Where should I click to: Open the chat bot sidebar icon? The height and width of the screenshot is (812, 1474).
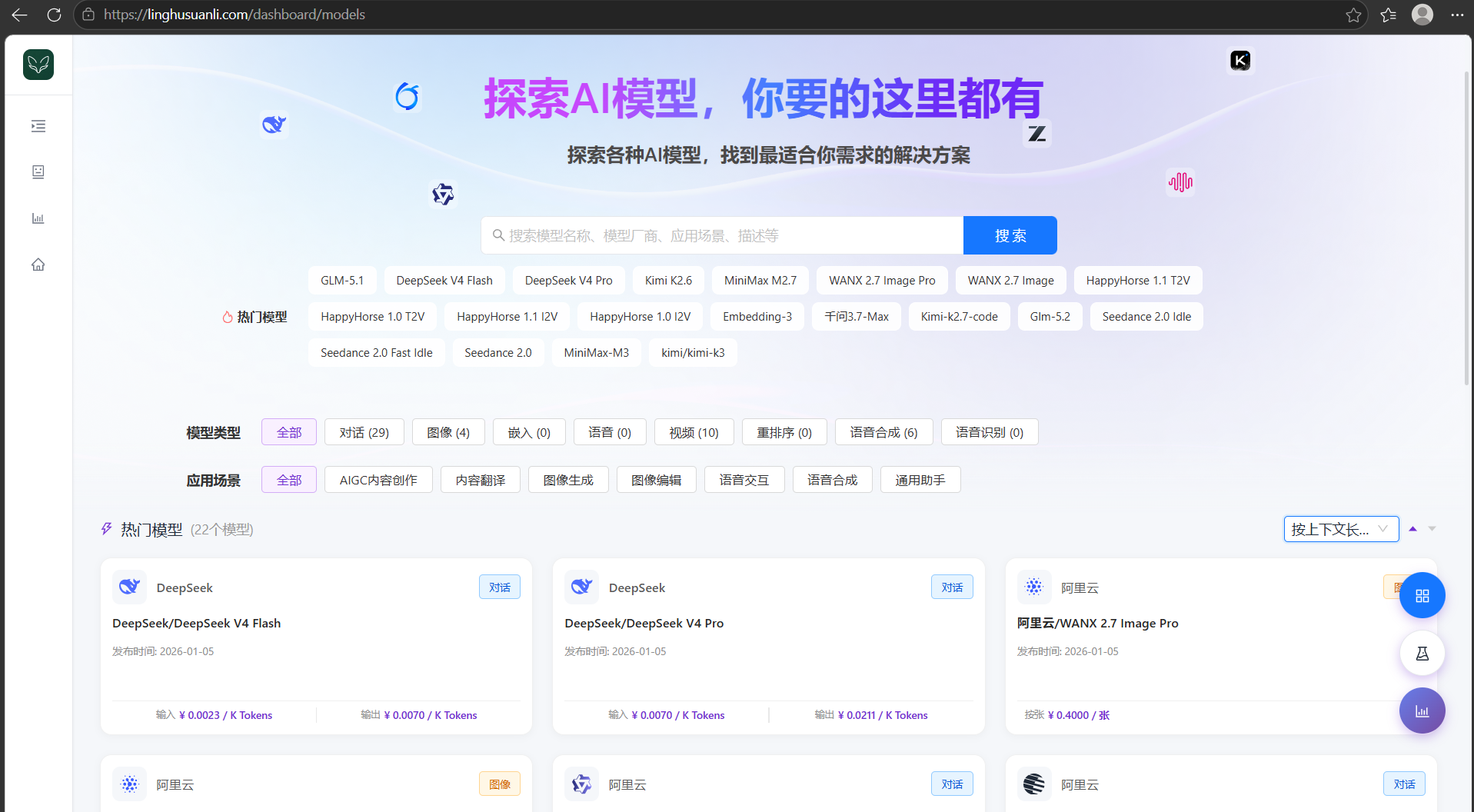click(38, 172)
